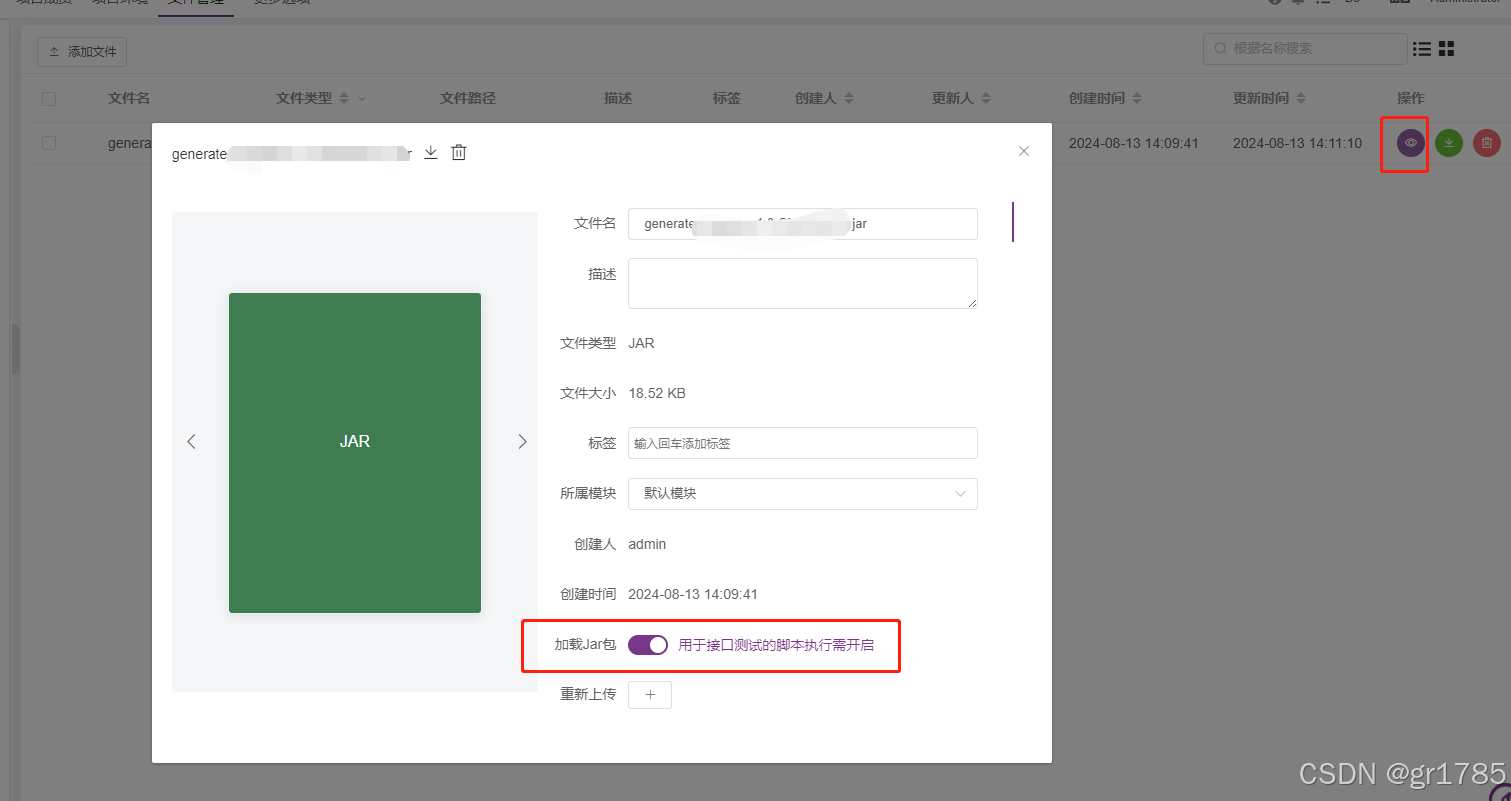Sort the table by 更新时间
Image resolution: width=1511 pixels, height=801 pixels.
coord(1300,98)
